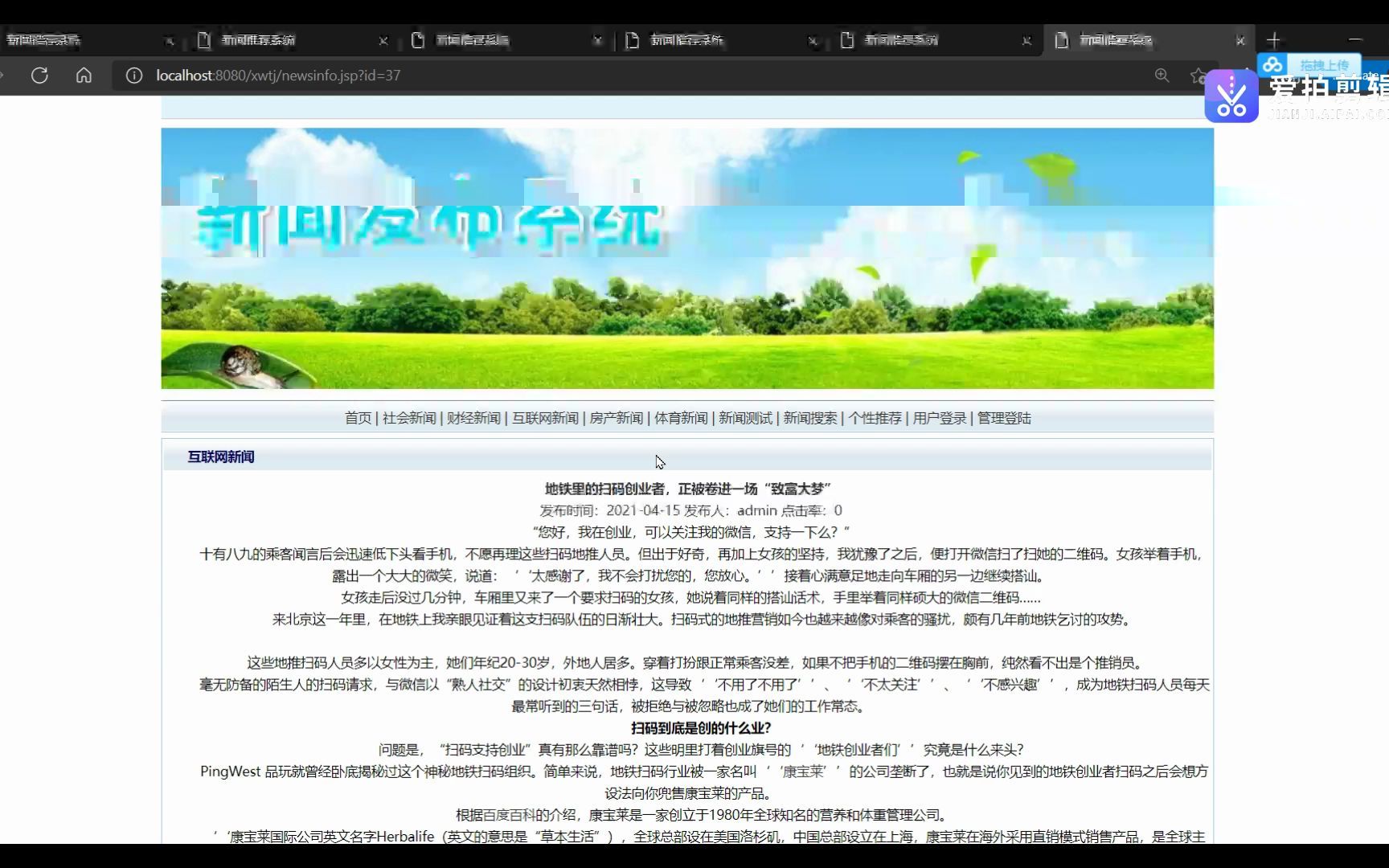View site information icon in address bar

[134, 76]
